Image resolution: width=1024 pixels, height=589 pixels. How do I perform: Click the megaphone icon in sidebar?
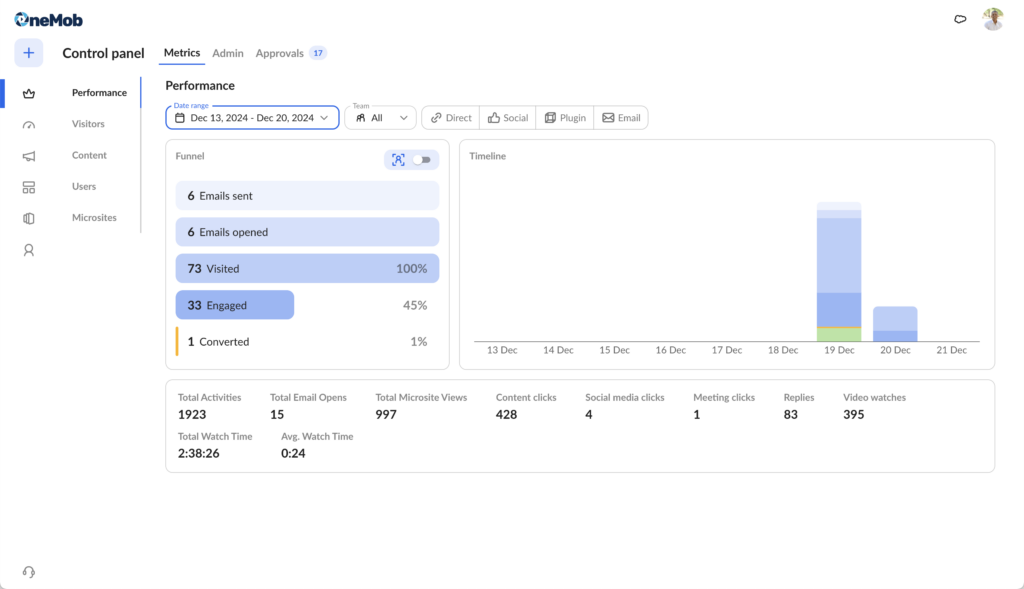click(28, 156)
